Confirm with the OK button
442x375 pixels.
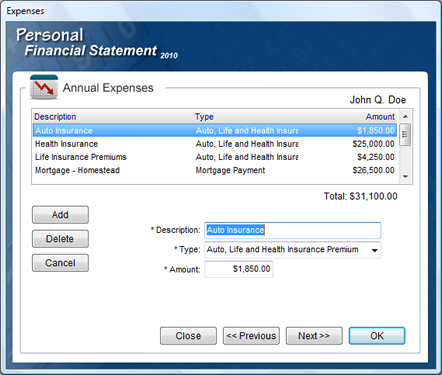377,336
